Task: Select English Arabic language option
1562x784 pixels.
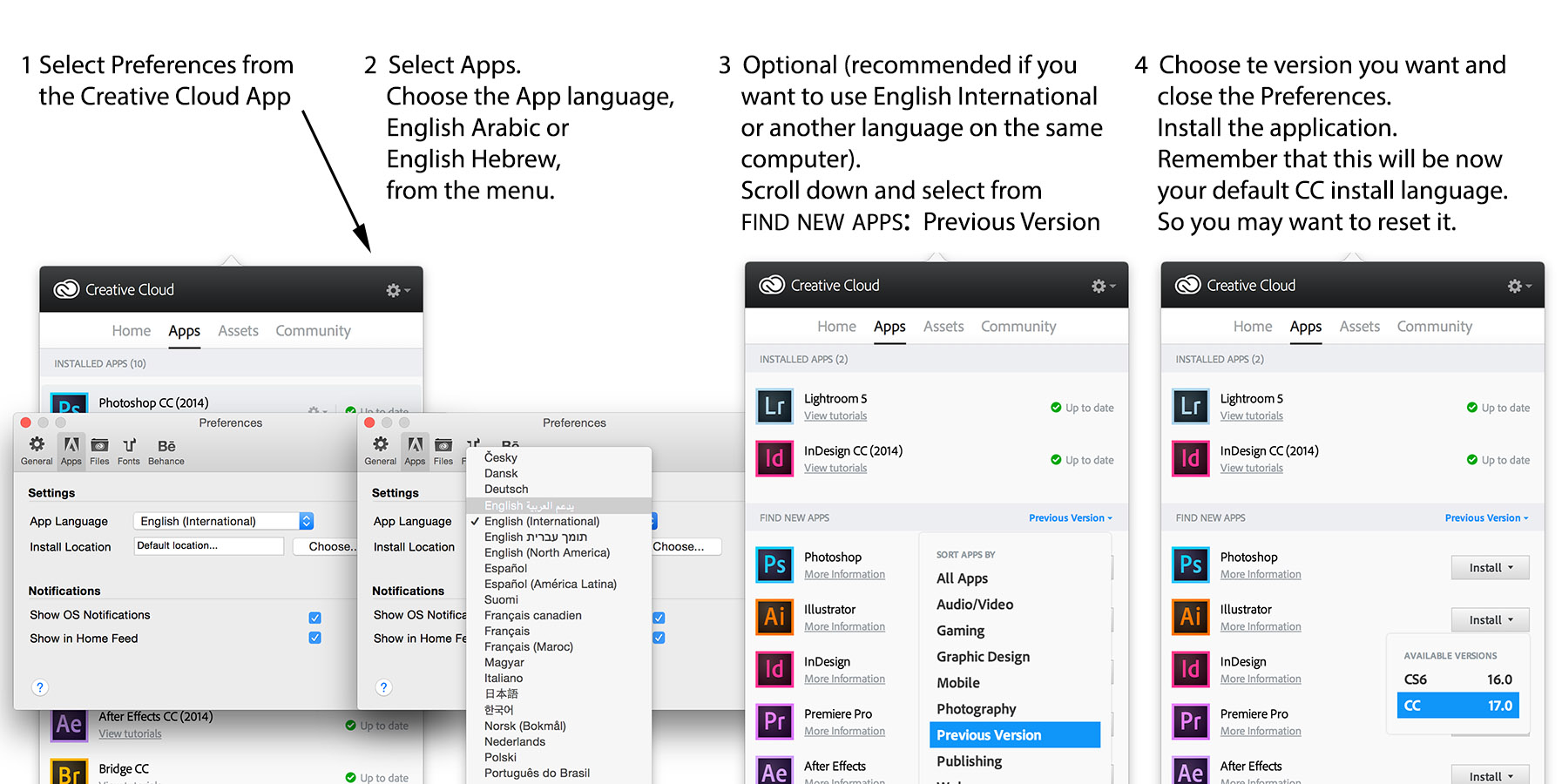Action: pyautogui.click(x=558, y=505)
